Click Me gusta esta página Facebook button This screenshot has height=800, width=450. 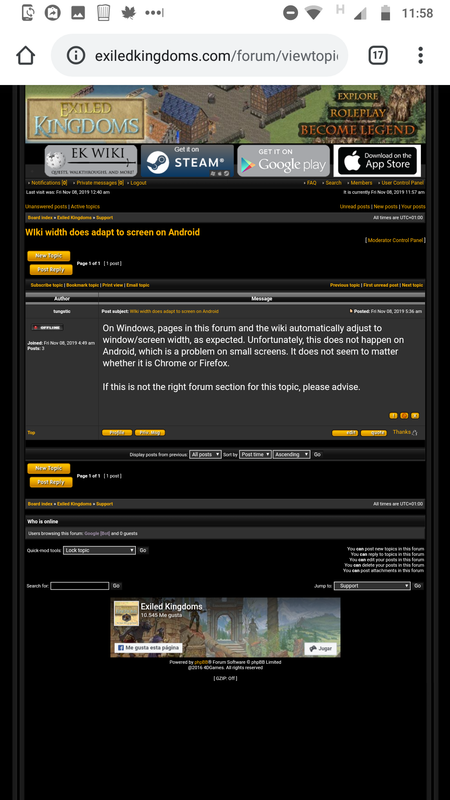pos(148,648)
